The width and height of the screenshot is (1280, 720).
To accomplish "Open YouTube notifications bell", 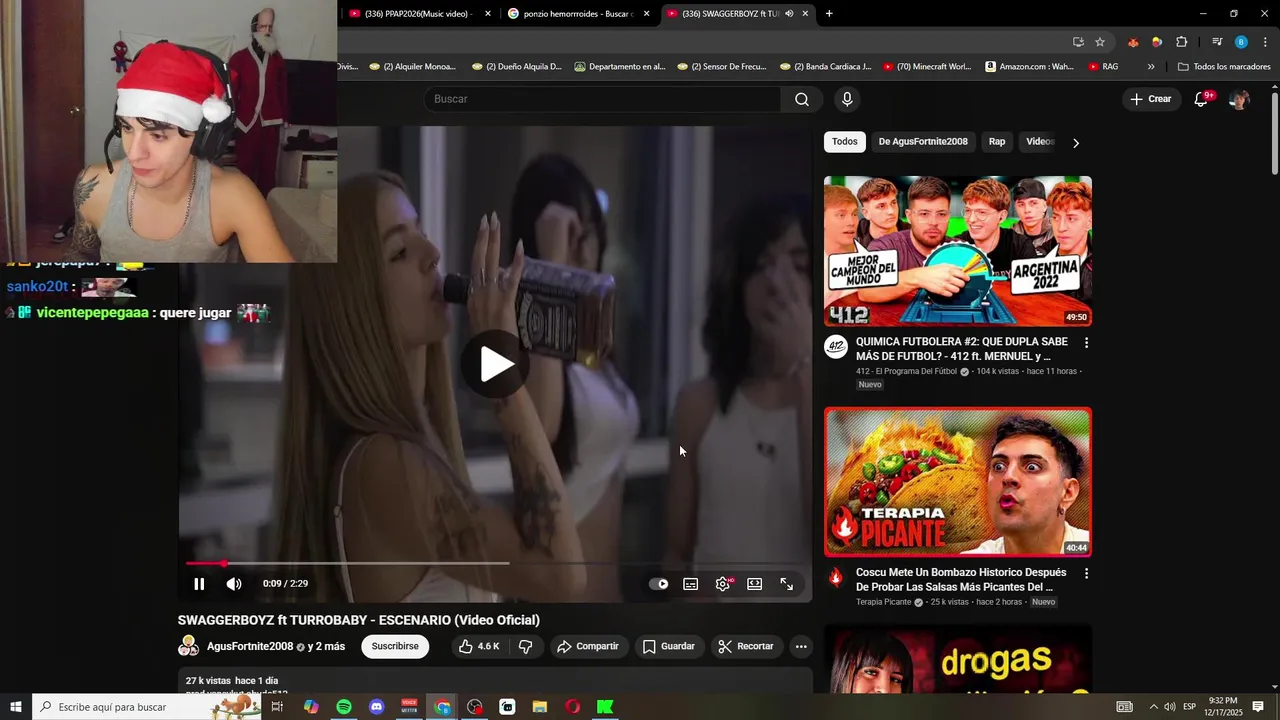I will [x=1202, y=99].
